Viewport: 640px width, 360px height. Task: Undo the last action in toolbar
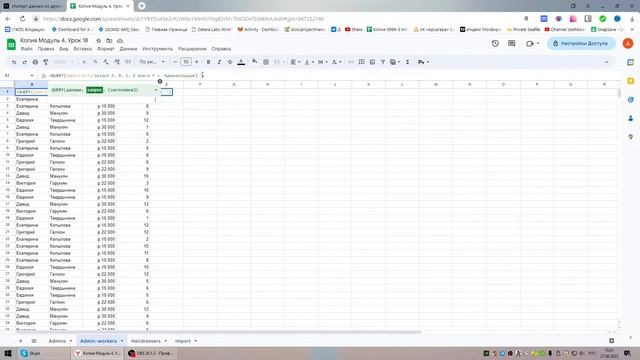coord(14,62)
